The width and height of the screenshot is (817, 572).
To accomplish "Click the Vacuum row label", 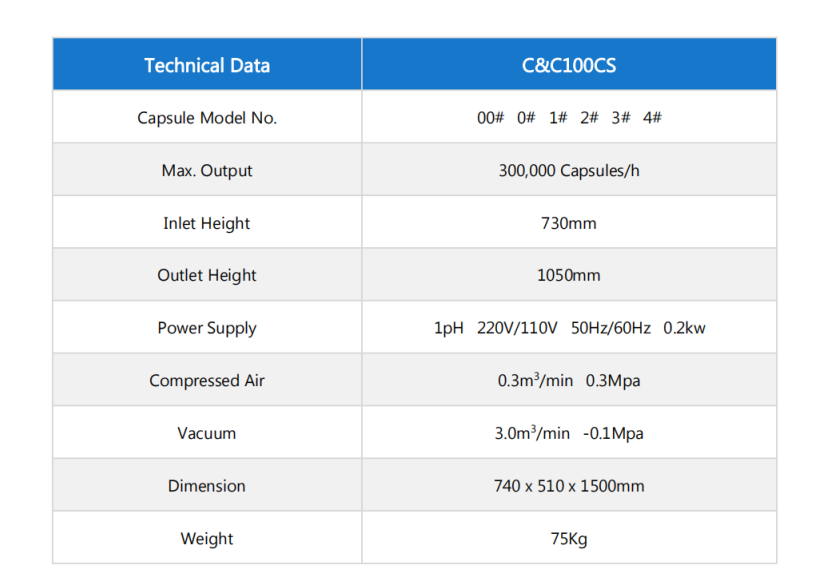I will point(207,434).
